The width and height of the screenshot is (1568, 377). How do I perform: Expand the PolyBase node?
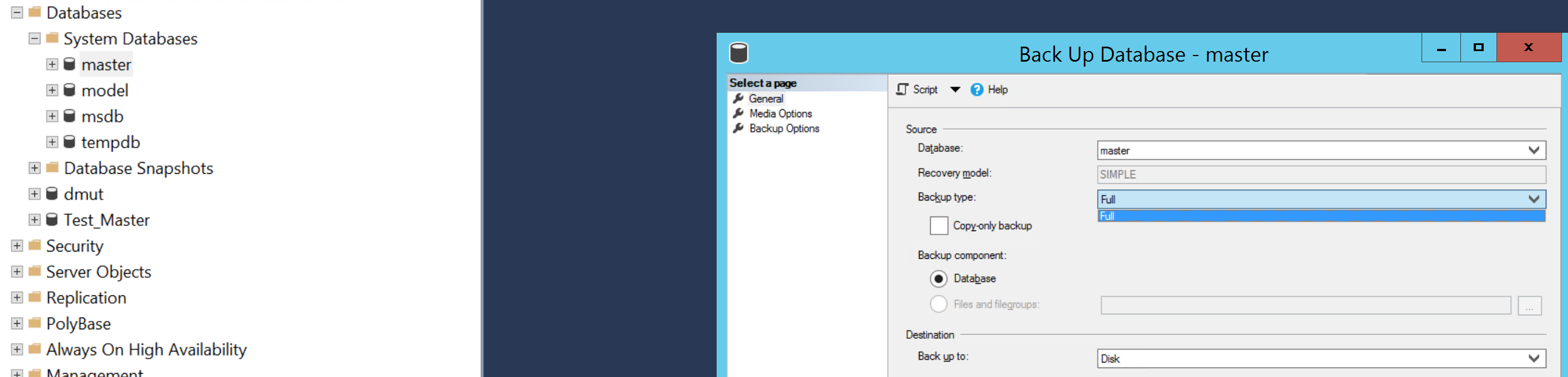(17, 323)
